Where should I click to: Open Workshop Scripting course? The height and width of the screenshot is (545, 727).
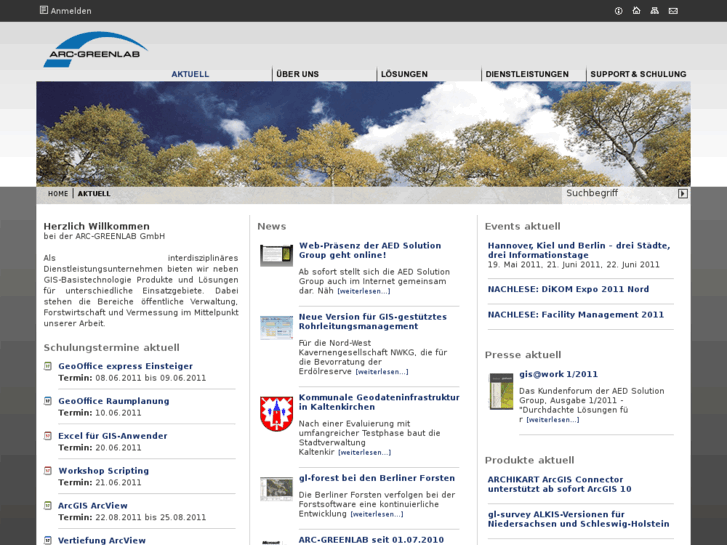pos(103,470)
